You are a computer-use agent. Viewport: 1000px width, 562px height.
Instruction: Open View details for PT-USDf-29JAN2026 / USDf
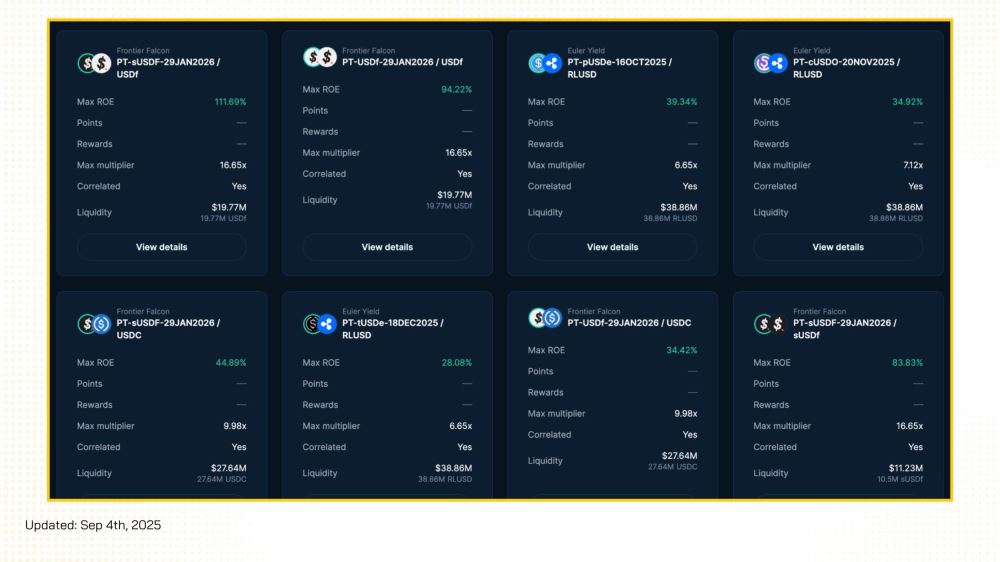click(387, 248)
